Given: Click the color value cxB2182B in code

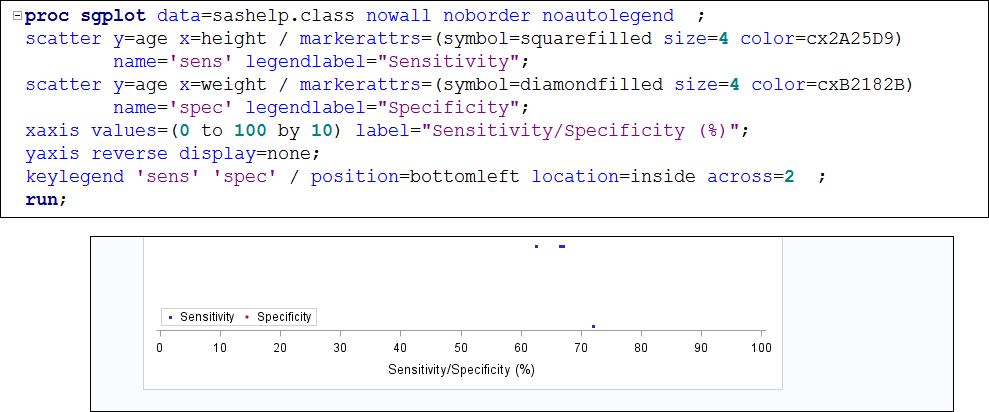Looking at the screenshot, I should click(x=865, y=85).
